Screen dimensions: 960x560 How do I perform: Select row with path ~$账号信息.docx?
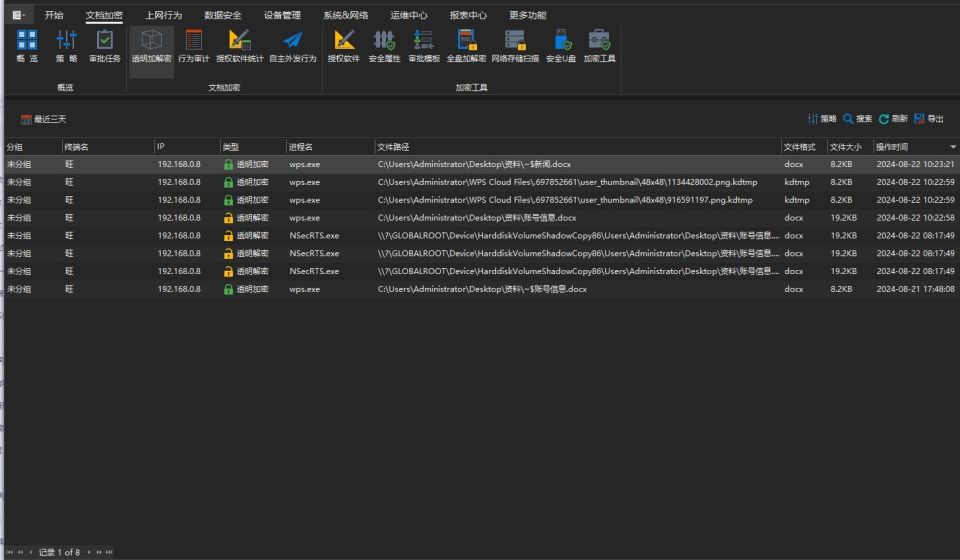point(482,289)
